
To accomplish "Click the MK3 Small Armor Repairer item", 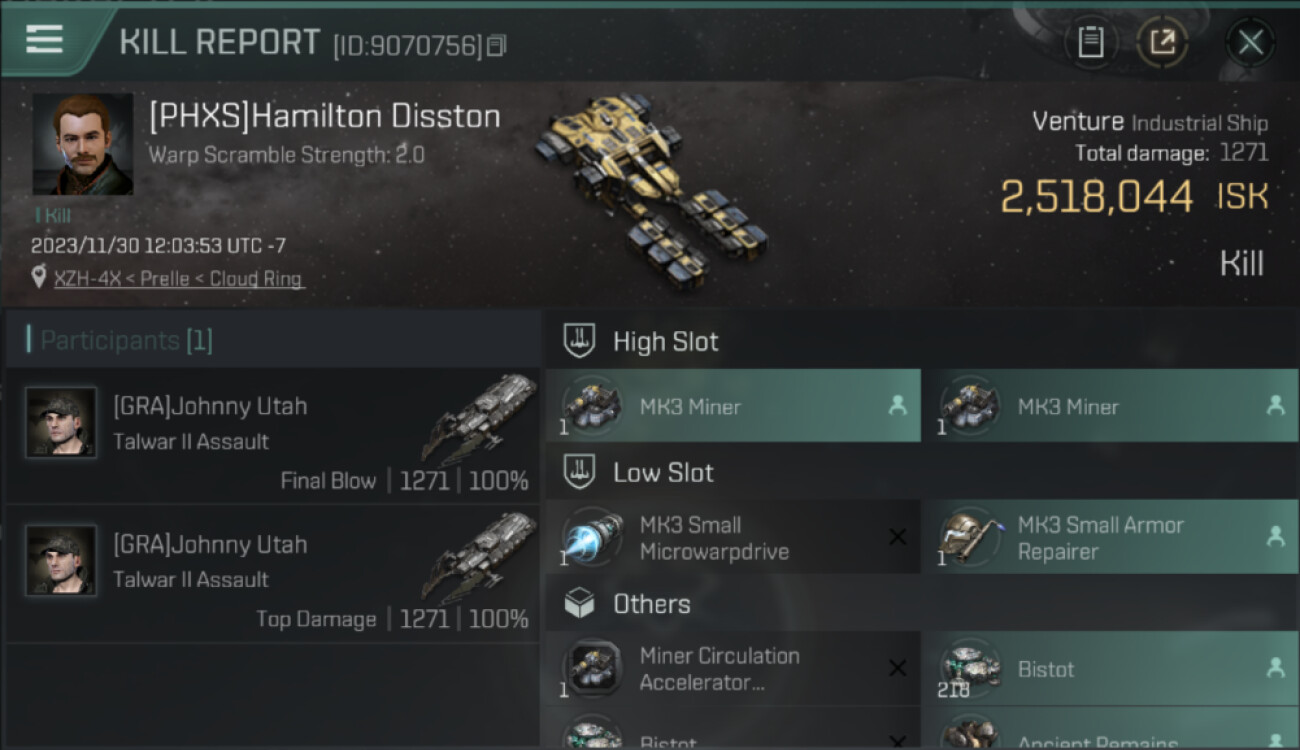I will click(x=1110, y=538).
